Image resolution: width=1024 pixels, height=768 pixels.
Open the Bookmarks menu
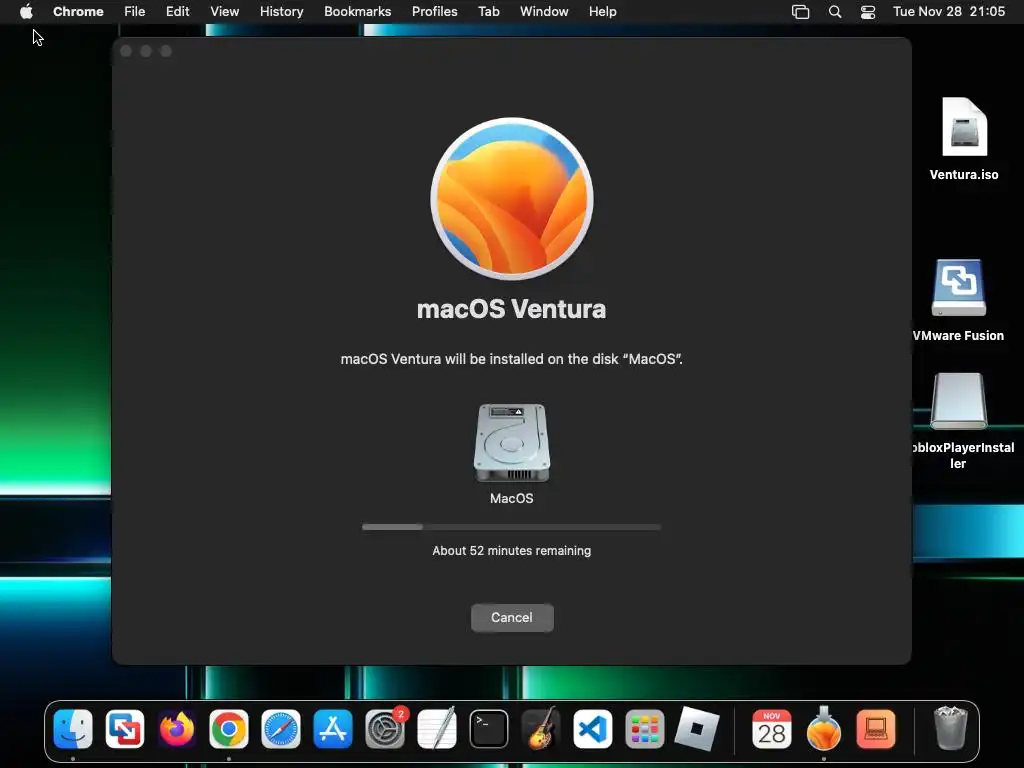click(x=358, y=12)
